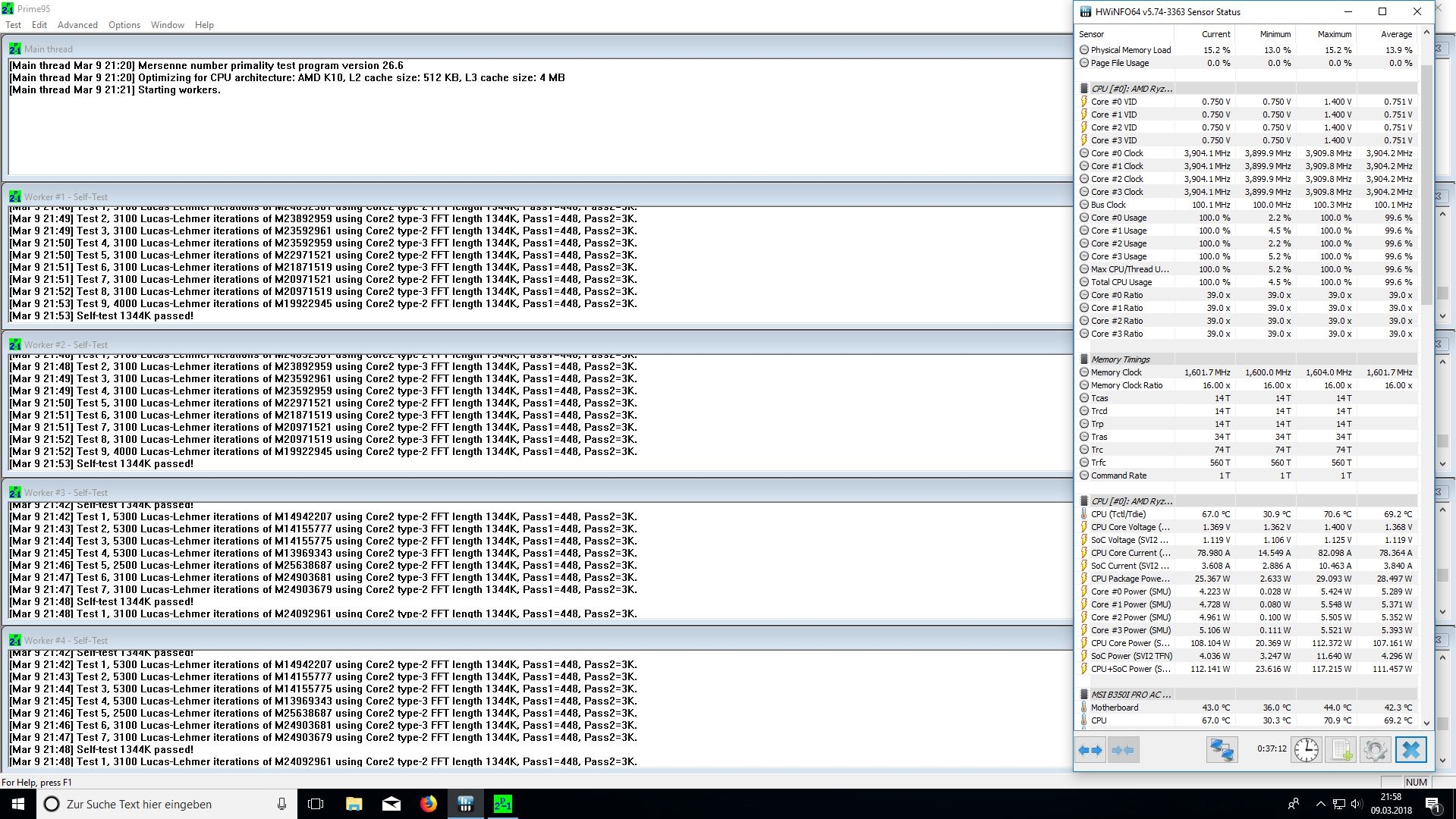Select the Core #3 Ratio row
The height and width of the screenshot is (819, 1456).
(1247, 334)
